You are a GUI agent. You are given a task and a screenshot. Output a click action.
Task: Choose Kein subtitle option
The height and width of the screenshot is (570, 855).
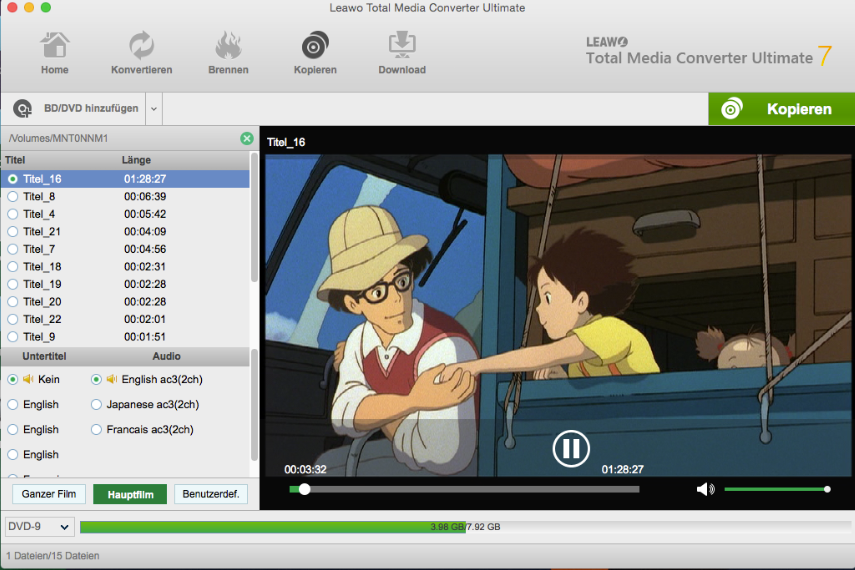[13, 379]
